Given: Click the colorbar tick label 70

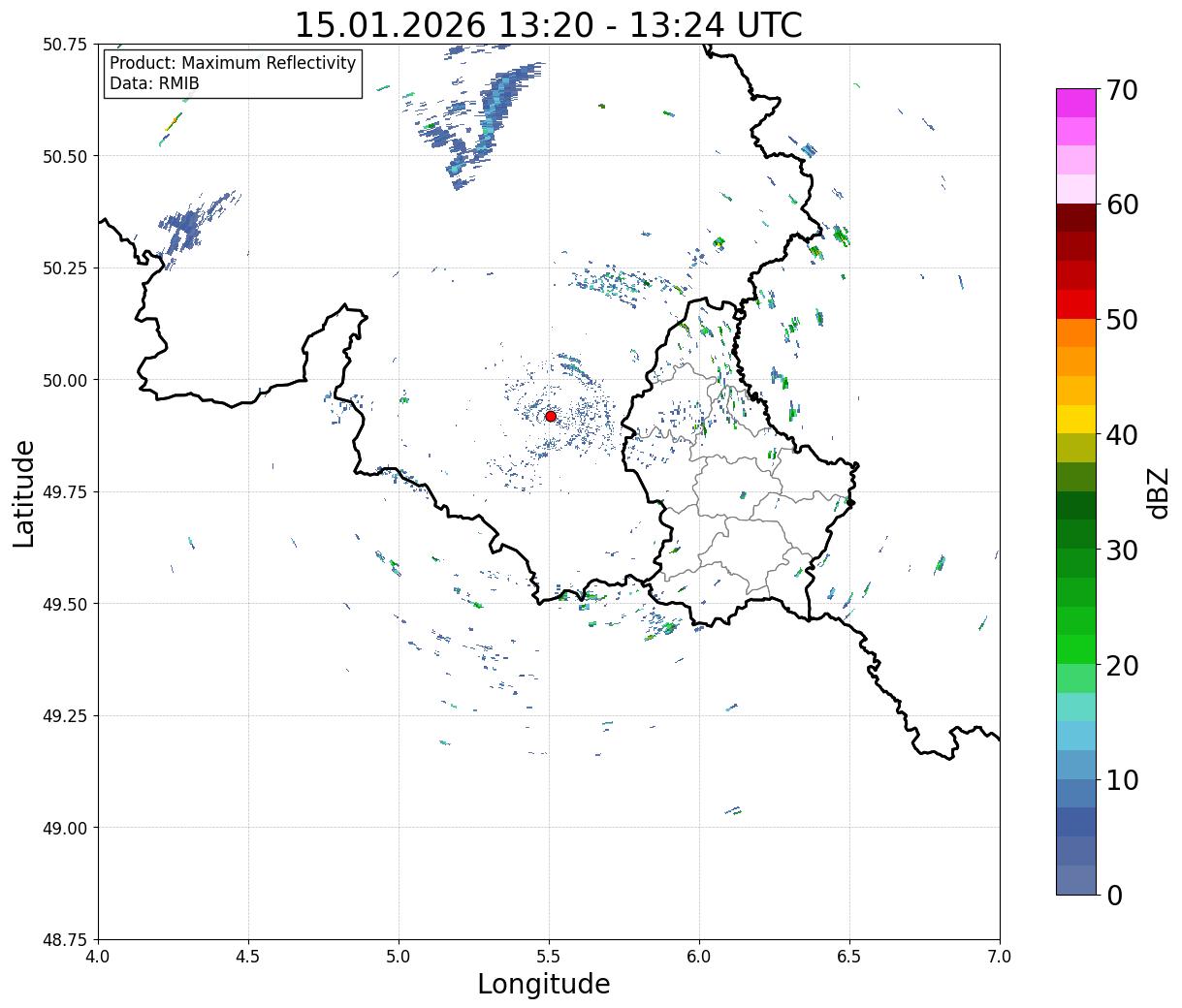Looking at the screenshot, I should click(1121, 90).
